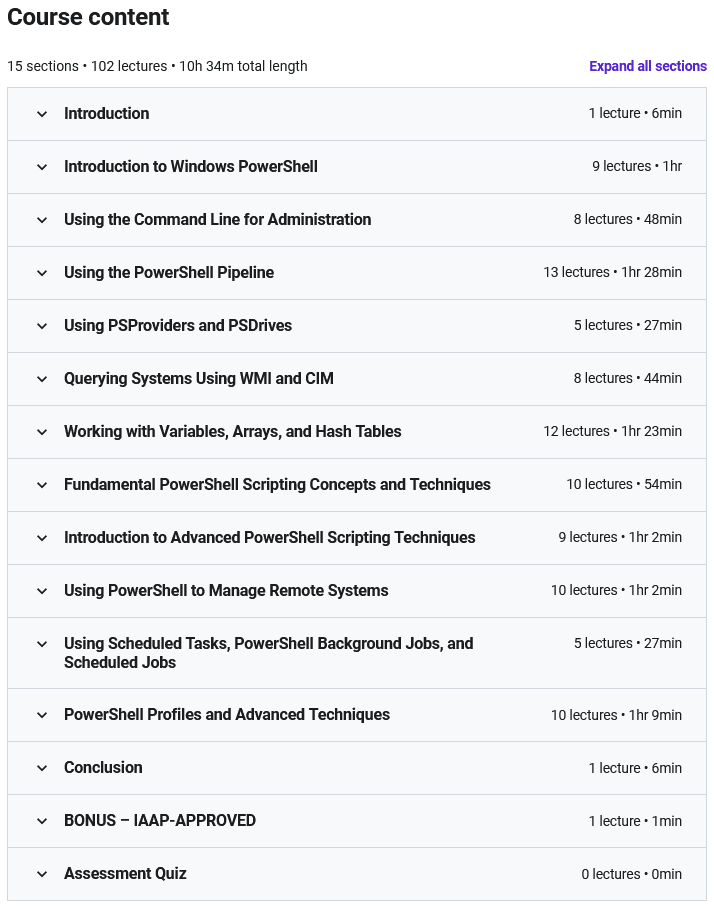This screenshot has width=714, height=908.
Task: Click the Expand all sections link
Action: (x=647, y=66)
